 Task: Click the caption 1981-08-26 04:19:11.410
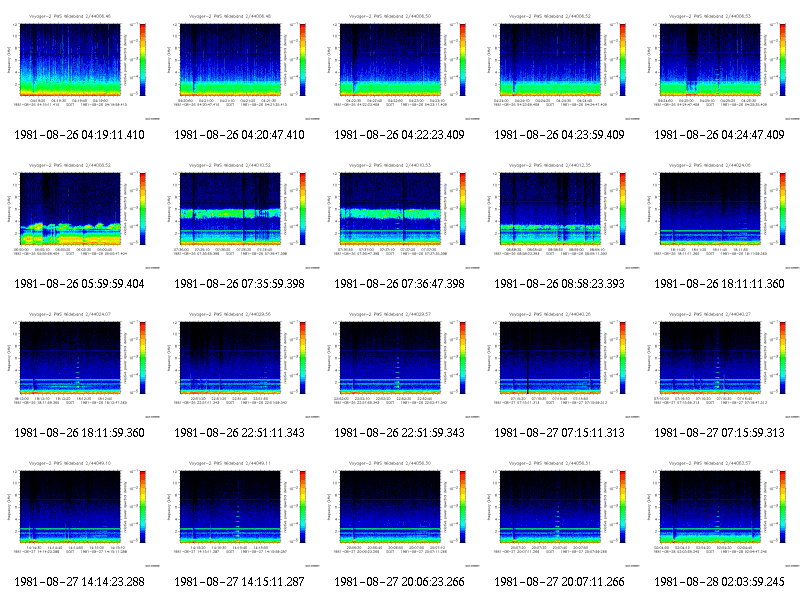pyautogui.click(x=79, y=135)
